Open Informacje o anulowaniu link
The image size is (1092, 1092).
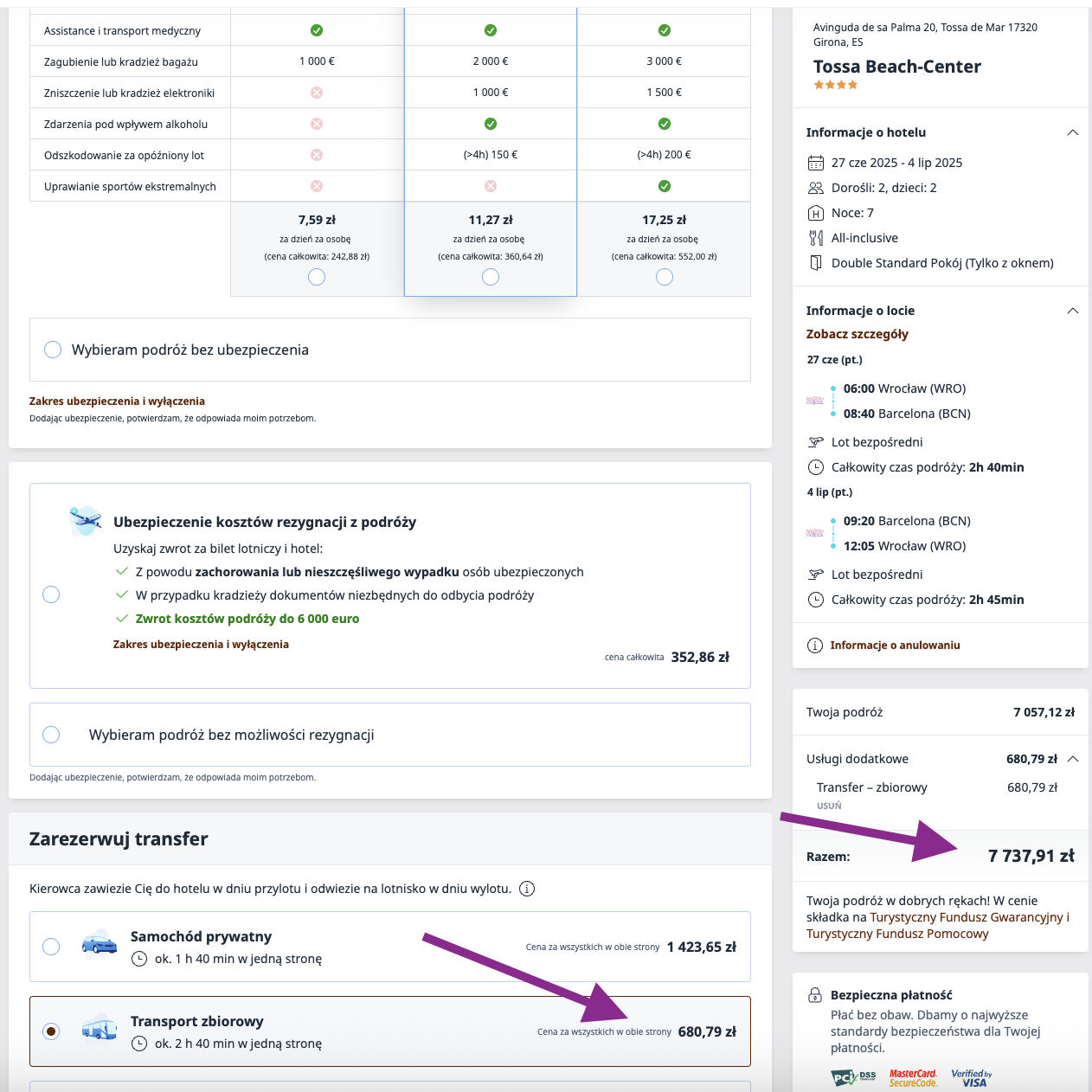coord(896,646)
